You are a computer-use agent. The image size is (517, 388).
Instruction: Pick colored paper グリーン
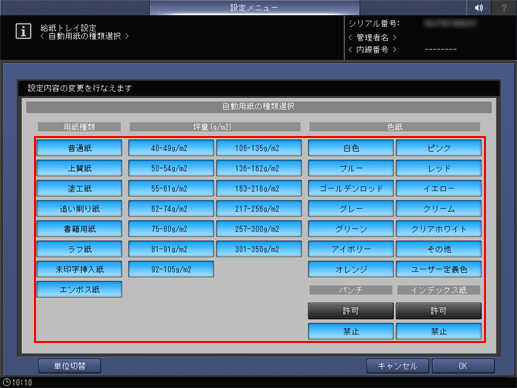(x=351, y=229)
